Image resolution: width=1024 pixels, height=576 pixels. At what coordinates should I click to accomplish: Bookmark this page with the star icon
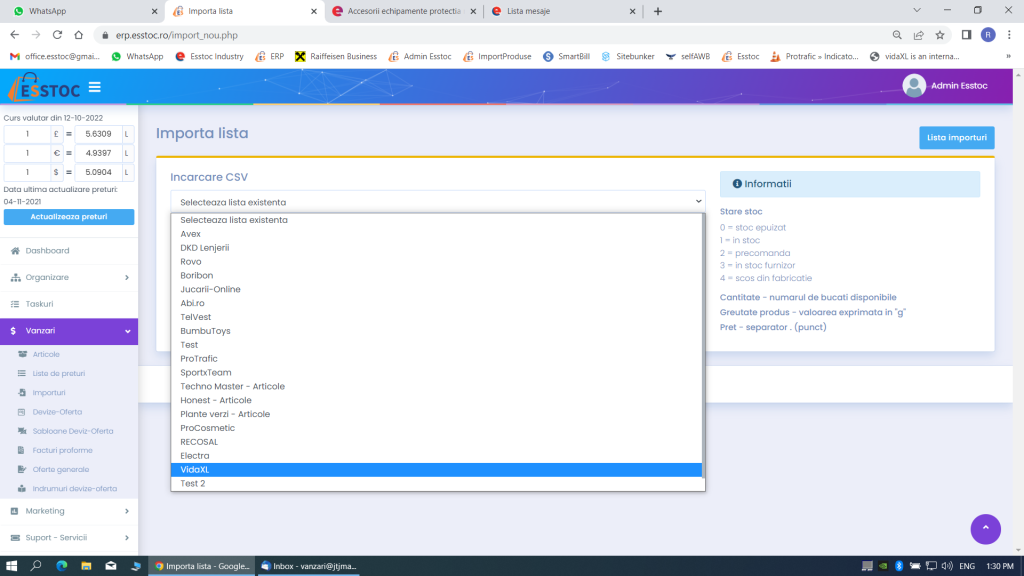940,35
